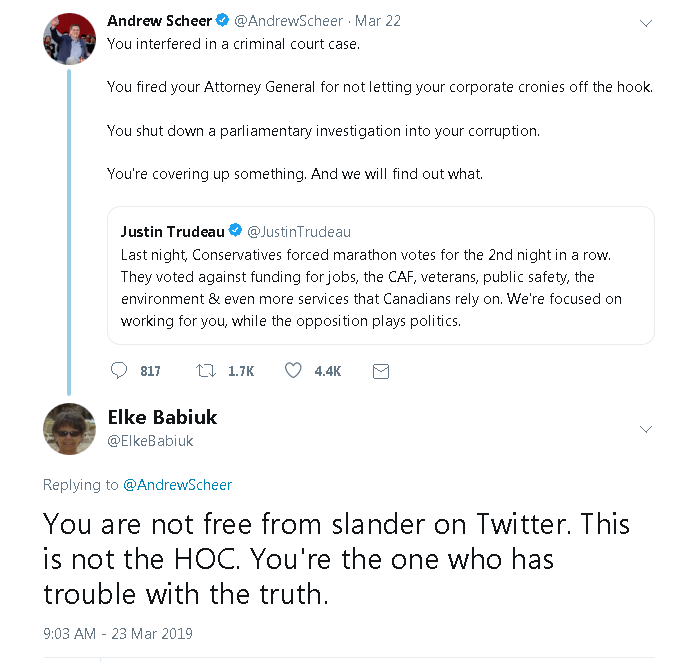Open Elke Babiuk's profile picture
Screen dimensions: 698x662
(x=69, y=429)
